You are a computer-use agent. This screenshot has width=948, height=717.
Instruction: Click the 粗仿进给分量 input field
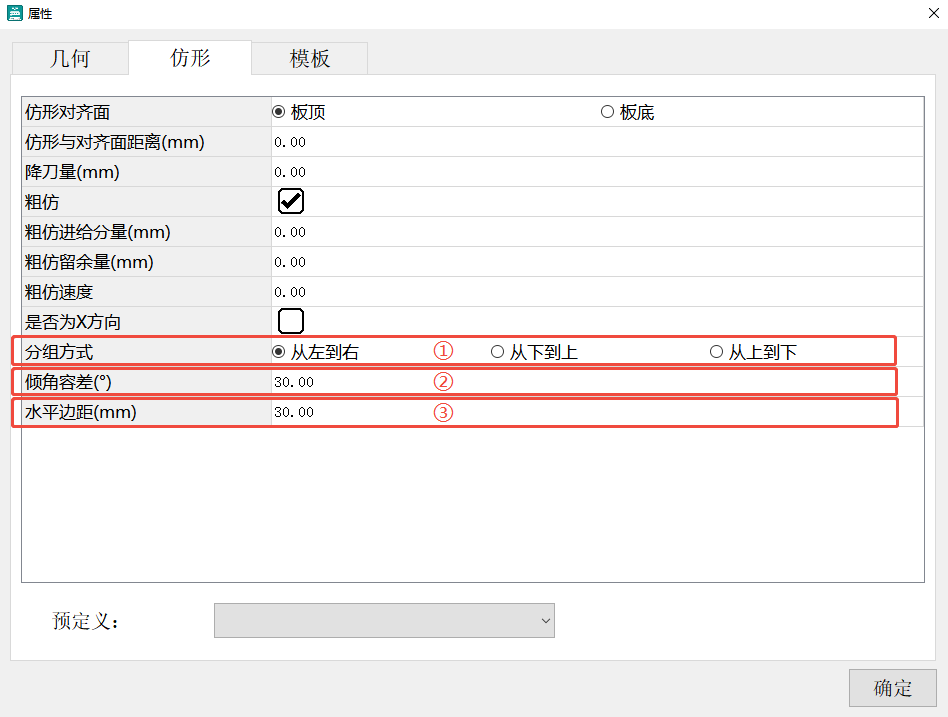pyautogui.click(x=596, y=232)
